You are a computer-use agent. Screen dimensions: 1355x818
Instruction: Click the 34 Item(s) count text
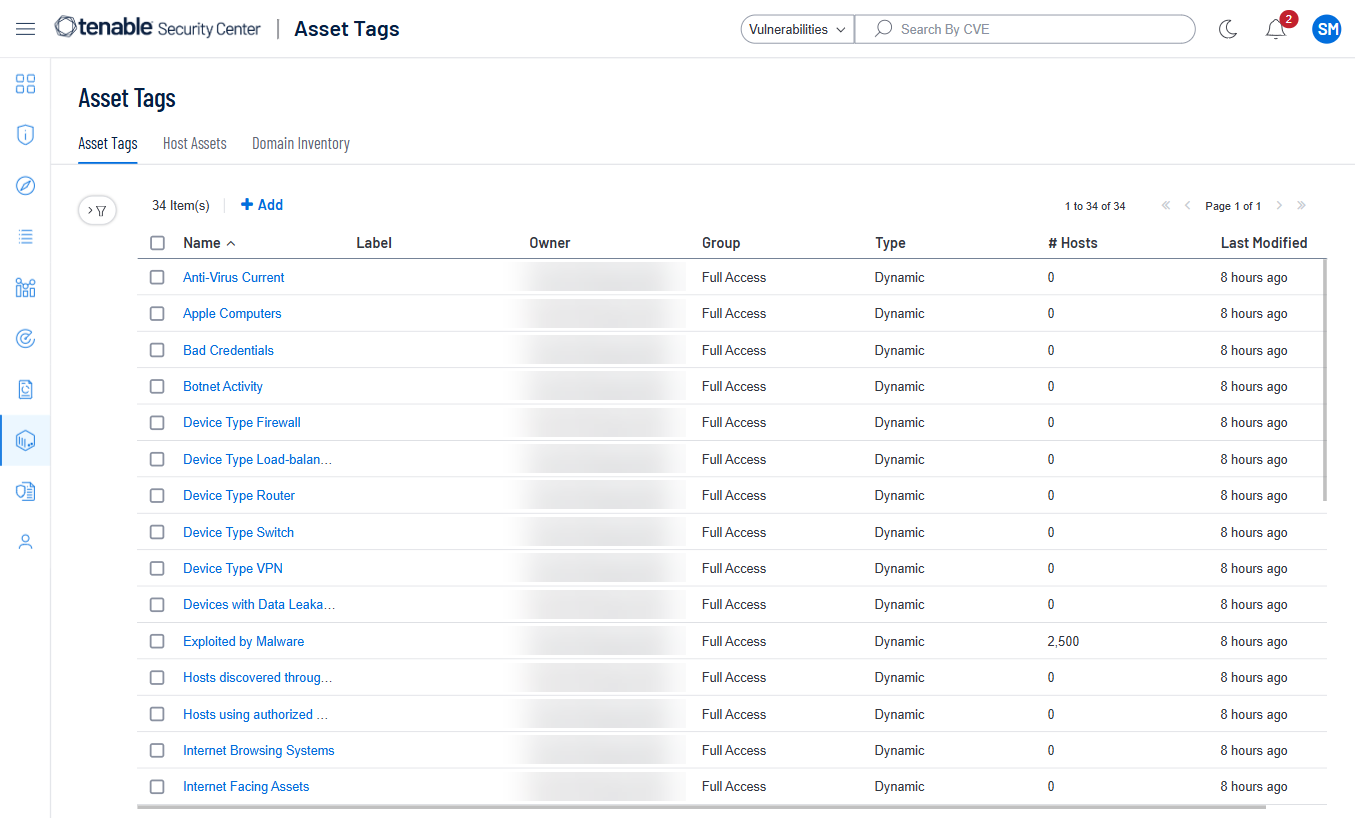point(181,205)
